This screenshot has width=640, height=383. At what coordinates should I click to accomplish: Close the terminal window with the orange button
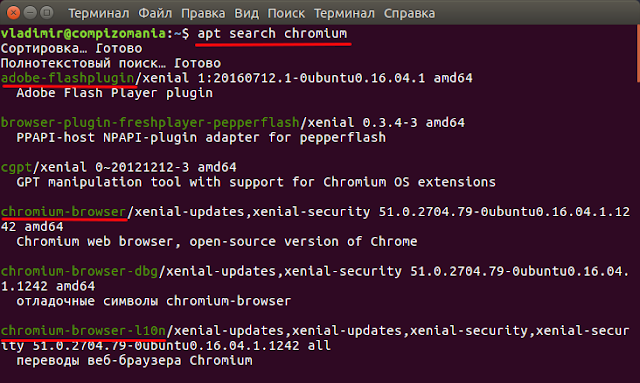pyautogui.click(x=13, y=13)
